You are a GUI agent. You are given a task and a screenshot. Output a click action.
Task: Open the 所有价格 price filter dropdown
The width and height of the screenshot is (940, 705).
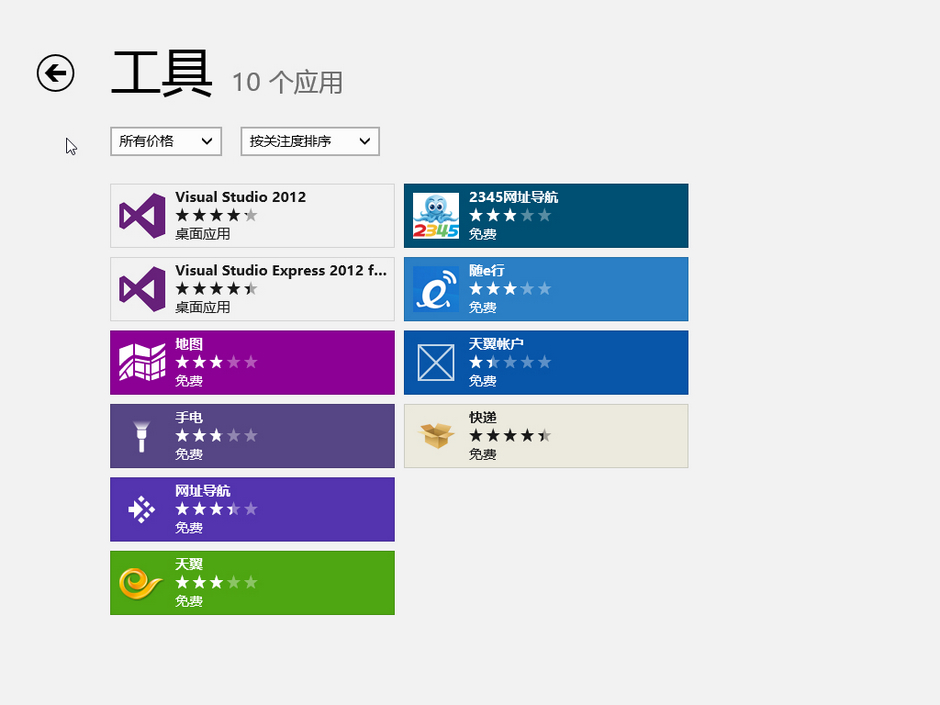[x=166, y=141]
